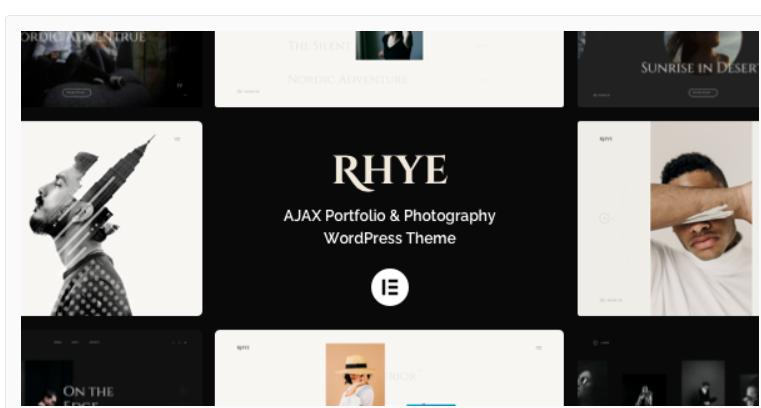Open menu icon in hat woman preview
The height and width of the screenshot is (408, 761).
coord(538,348)
